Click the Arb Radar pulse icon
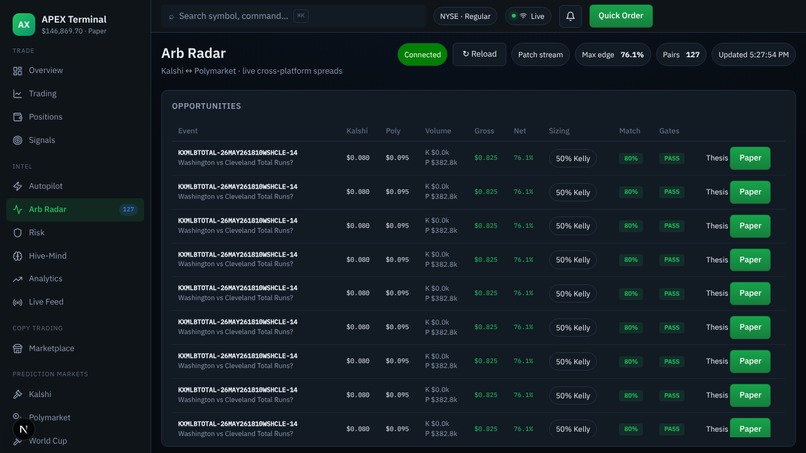The image size is (806, 453). pyautogui.click(x=17, y=209)
